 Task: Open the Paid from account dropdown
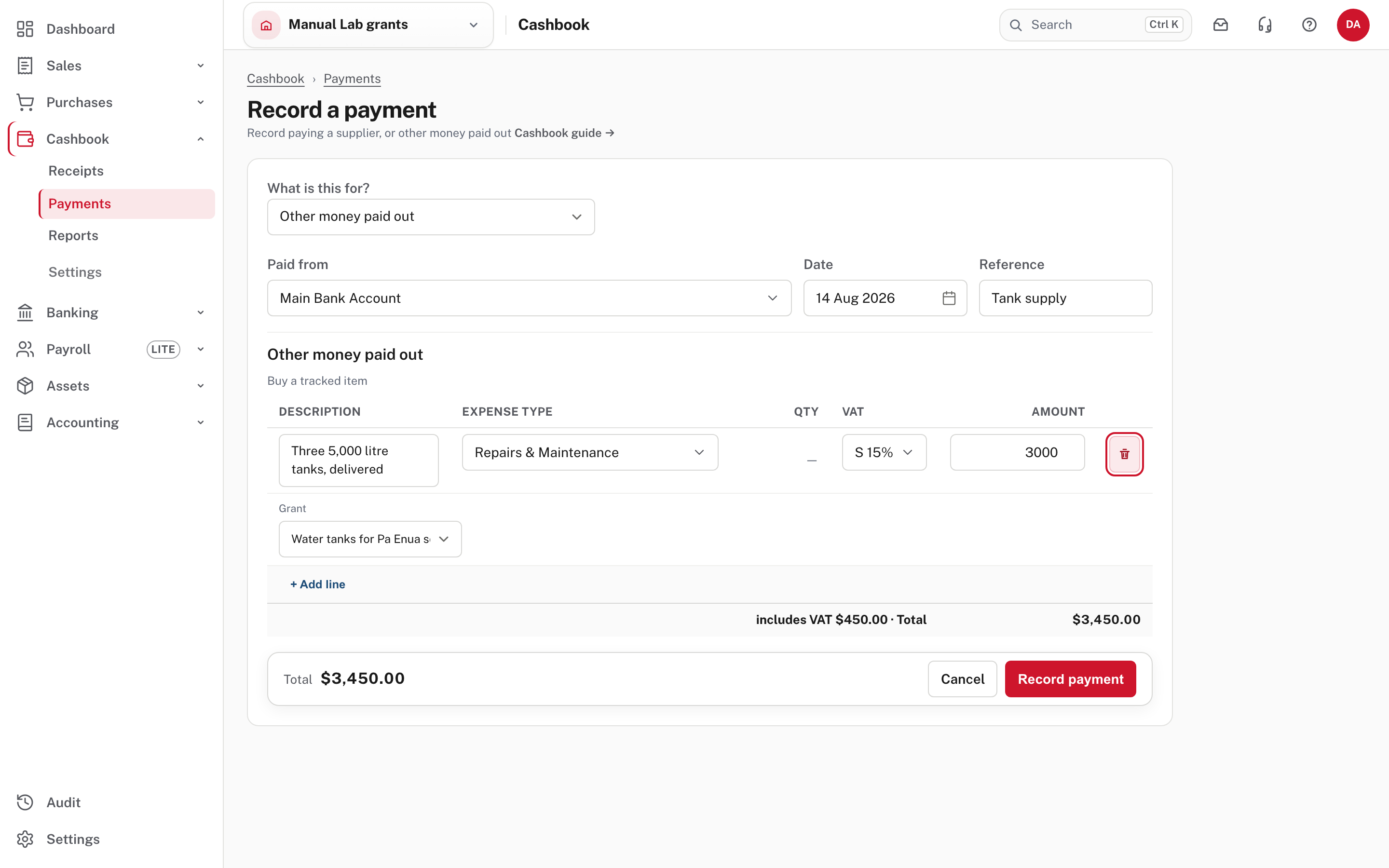tap(529, 298)
